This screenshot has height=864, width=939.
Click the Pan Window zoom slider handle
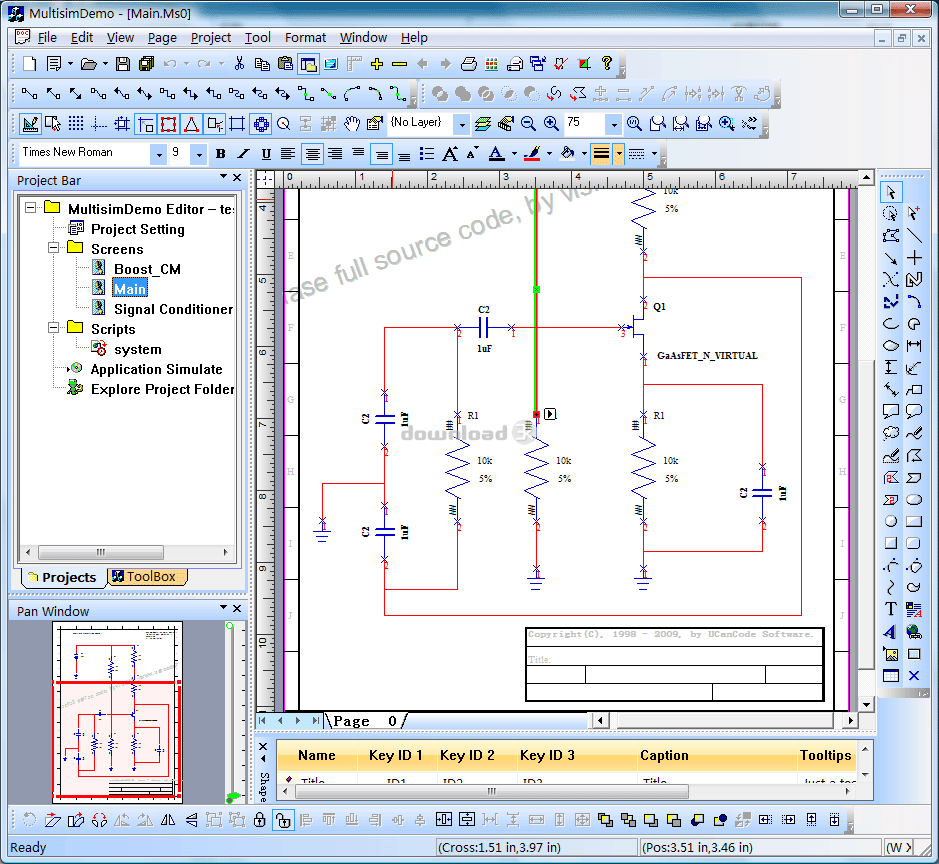(x=232, y=797)
